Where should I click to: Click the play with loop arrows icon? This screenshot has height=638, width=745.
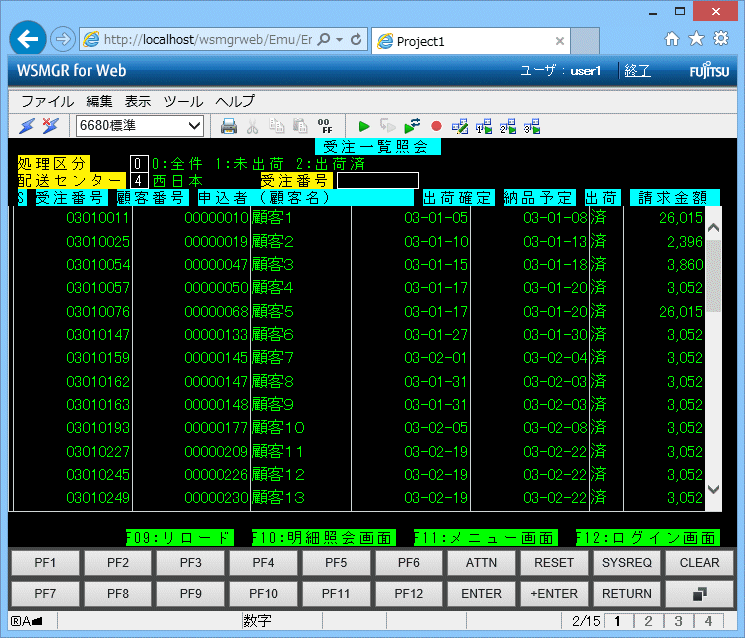[412, 126]
